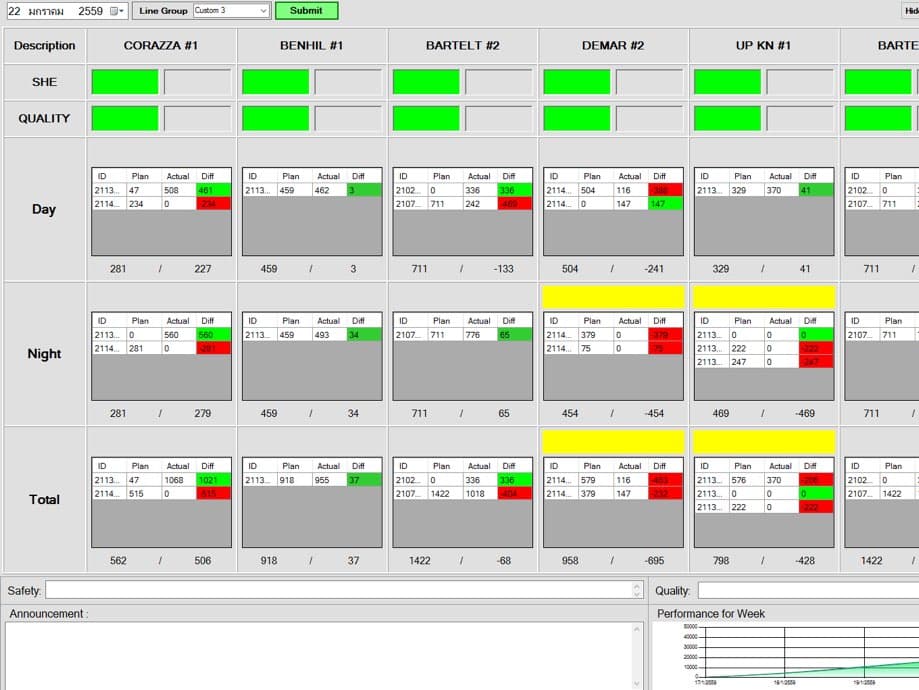Select Actual value 955 in BENHIL #1 Total

click(329, 480)
